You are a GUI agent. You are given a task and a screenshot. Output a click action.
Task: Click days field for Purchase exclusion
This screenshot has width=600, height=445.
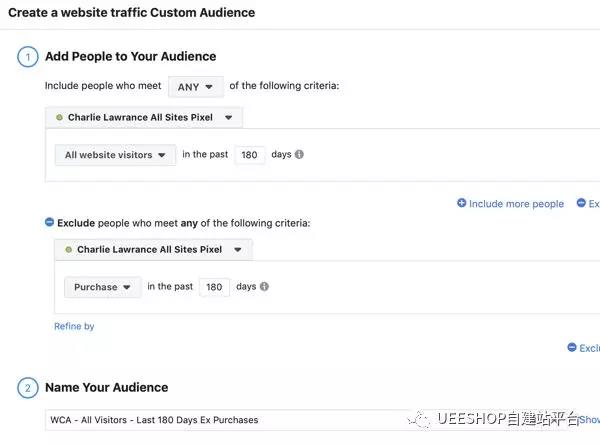click(x=214, y=287)
